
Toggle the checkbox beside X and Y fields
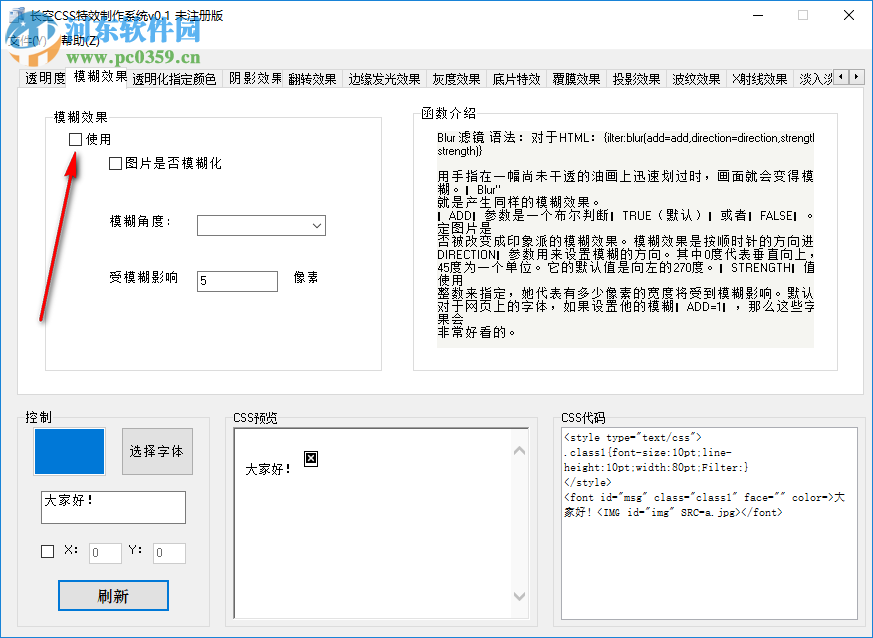[46, 551]
